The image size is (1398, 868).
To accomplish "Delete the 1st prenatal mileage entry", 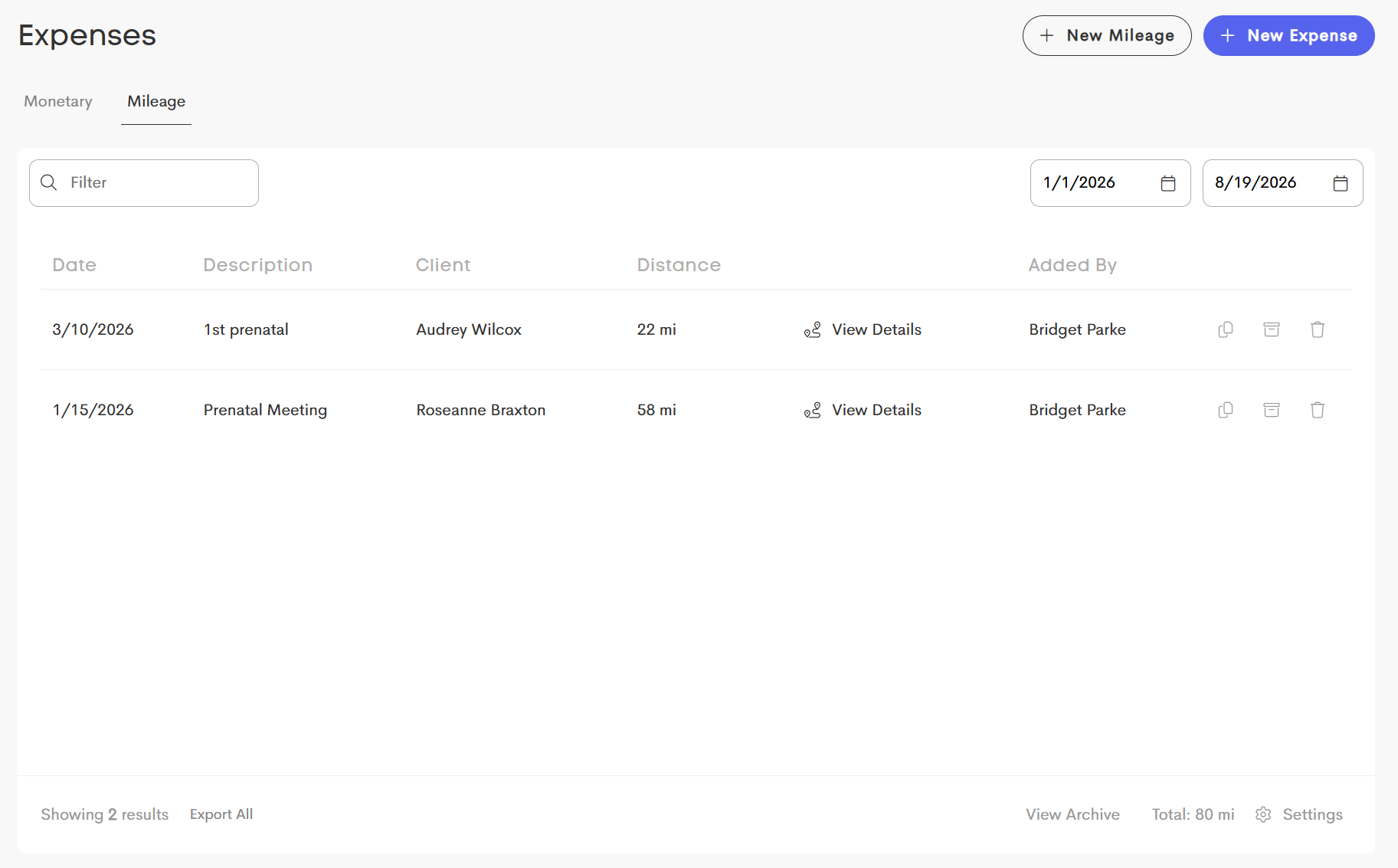I will 1318,329.
